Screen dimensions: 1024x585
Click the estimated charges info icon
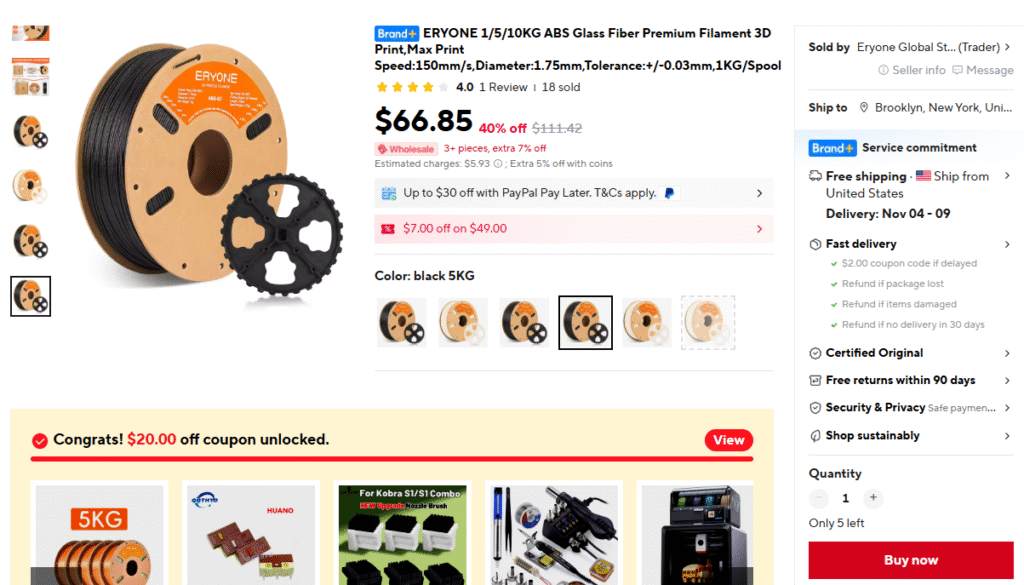(x=498, y=164)
